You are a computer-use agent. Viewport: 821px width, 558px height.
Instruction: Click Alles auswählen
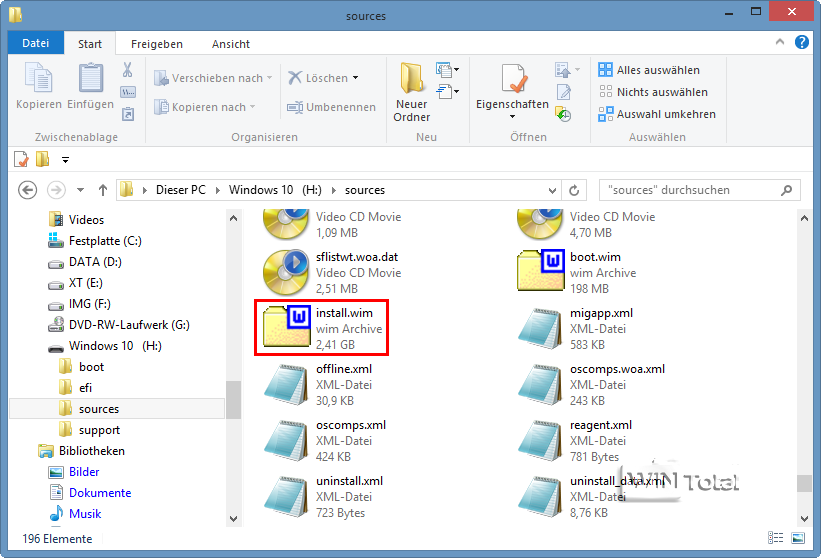[649, 70]
